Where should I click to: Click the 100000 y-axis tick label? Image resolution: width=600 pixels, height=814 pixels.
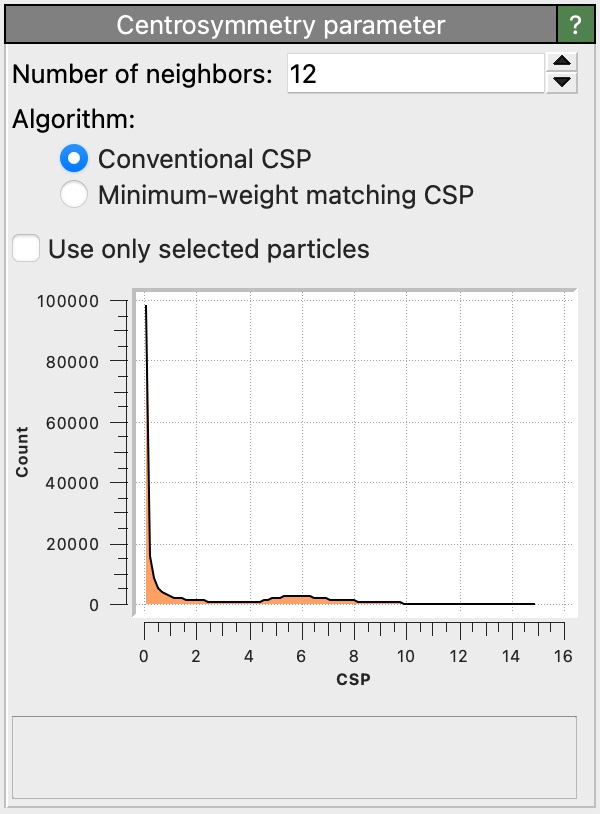tap(66, 300)
